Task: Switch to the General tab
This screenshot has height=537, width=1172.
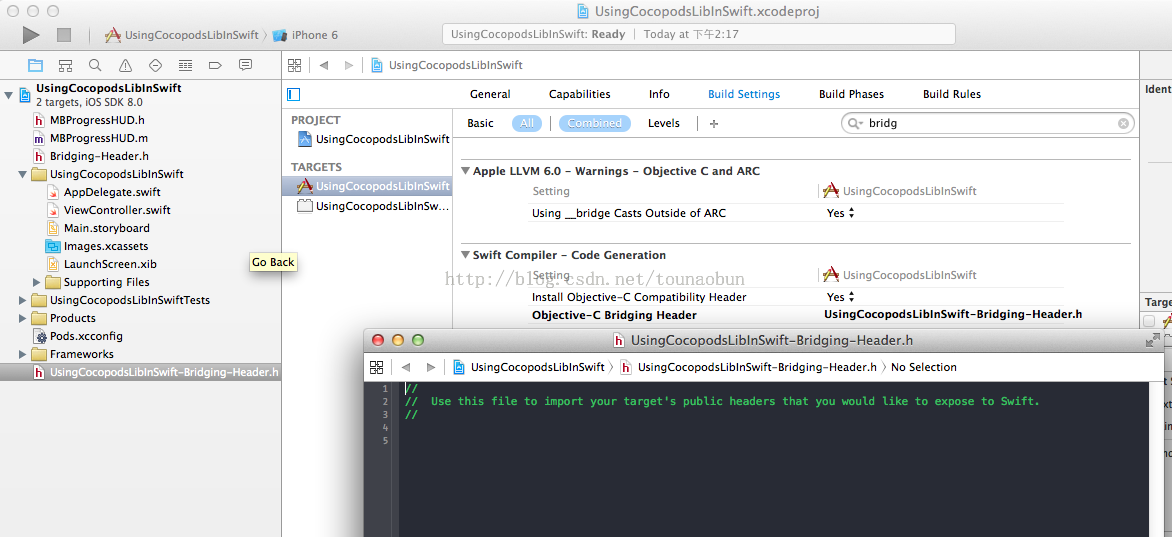Action: 490,94
